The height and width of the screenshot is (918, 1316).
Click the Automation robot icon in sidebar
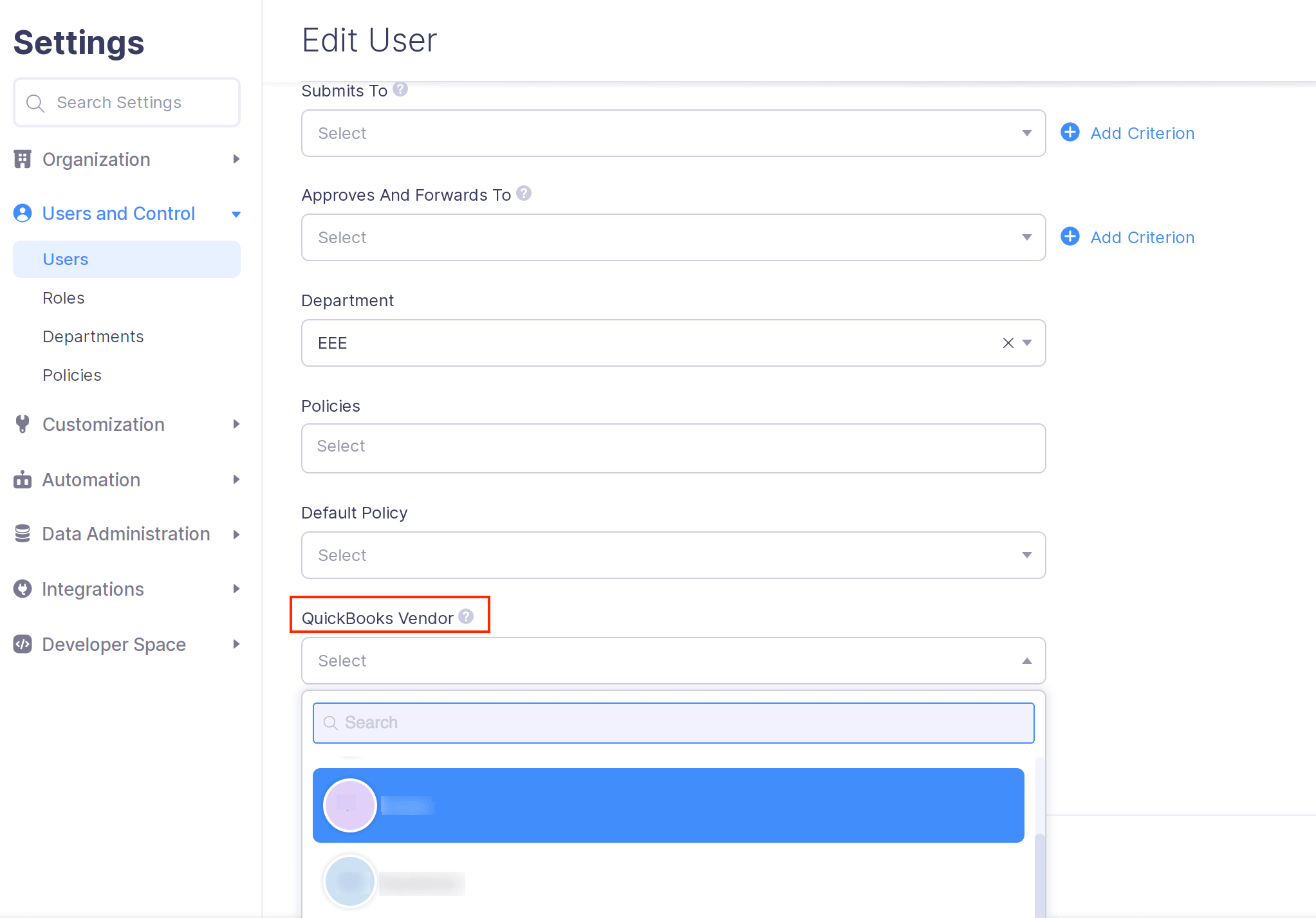tap(23, 479)
